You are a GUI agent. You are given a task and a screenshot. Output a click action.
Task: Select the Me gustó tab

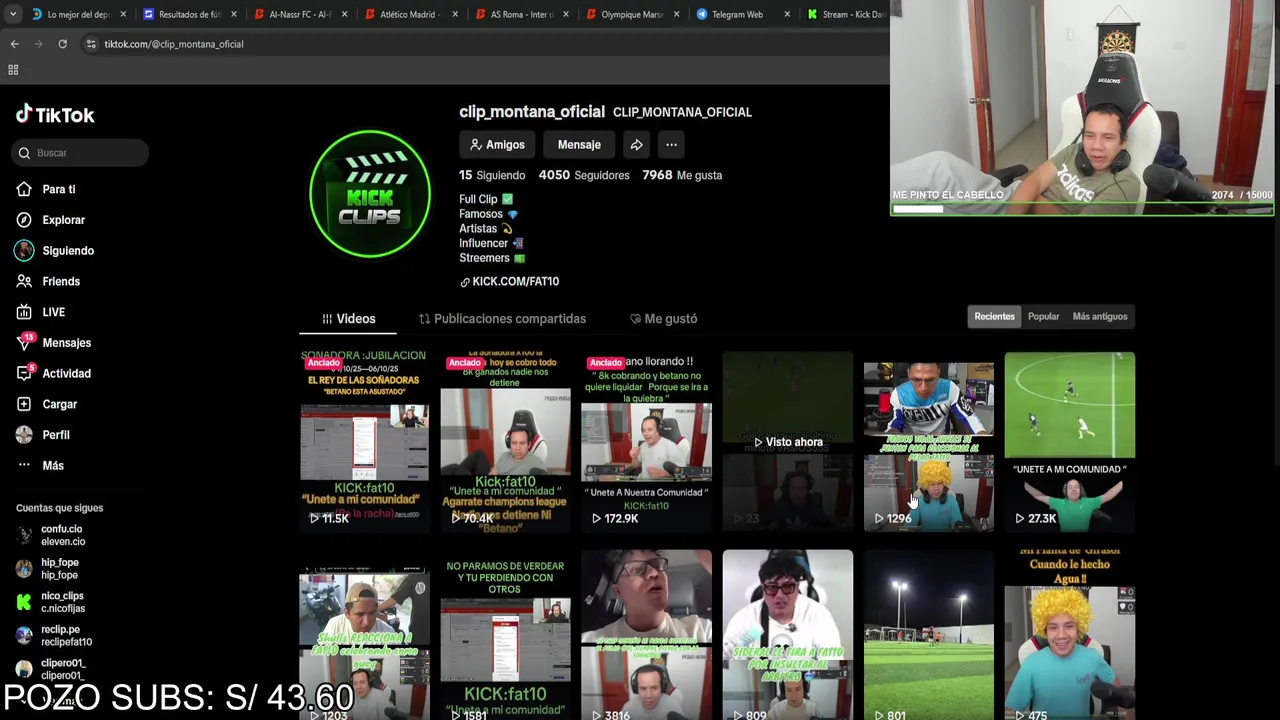tap(663, 319)
